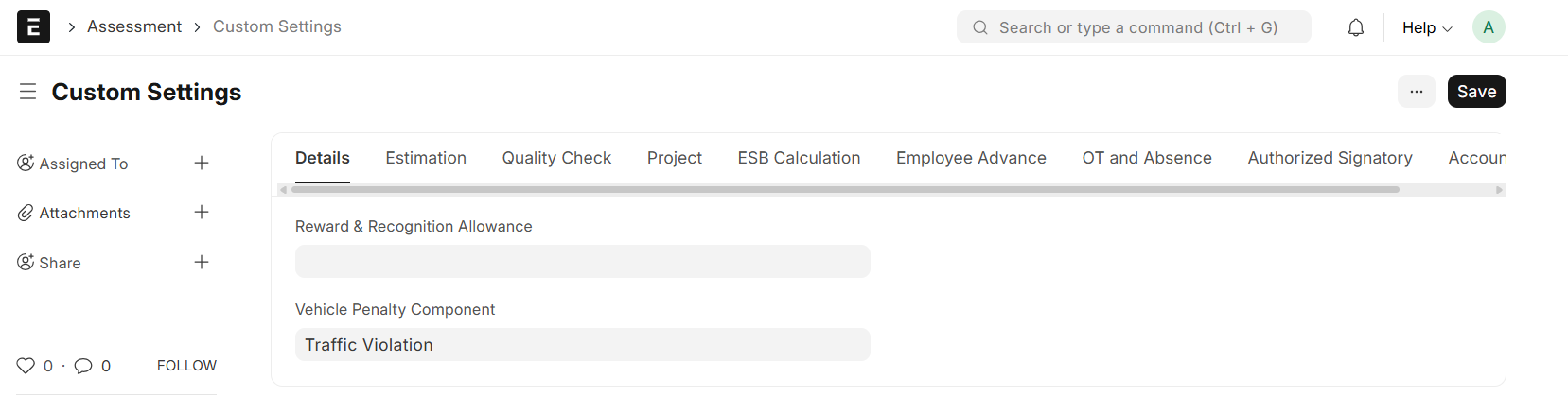The width and height of the screenshot is (1568, 396).
Task: Click the Reward & Recognition Allowance field
Action: point(582,262)
